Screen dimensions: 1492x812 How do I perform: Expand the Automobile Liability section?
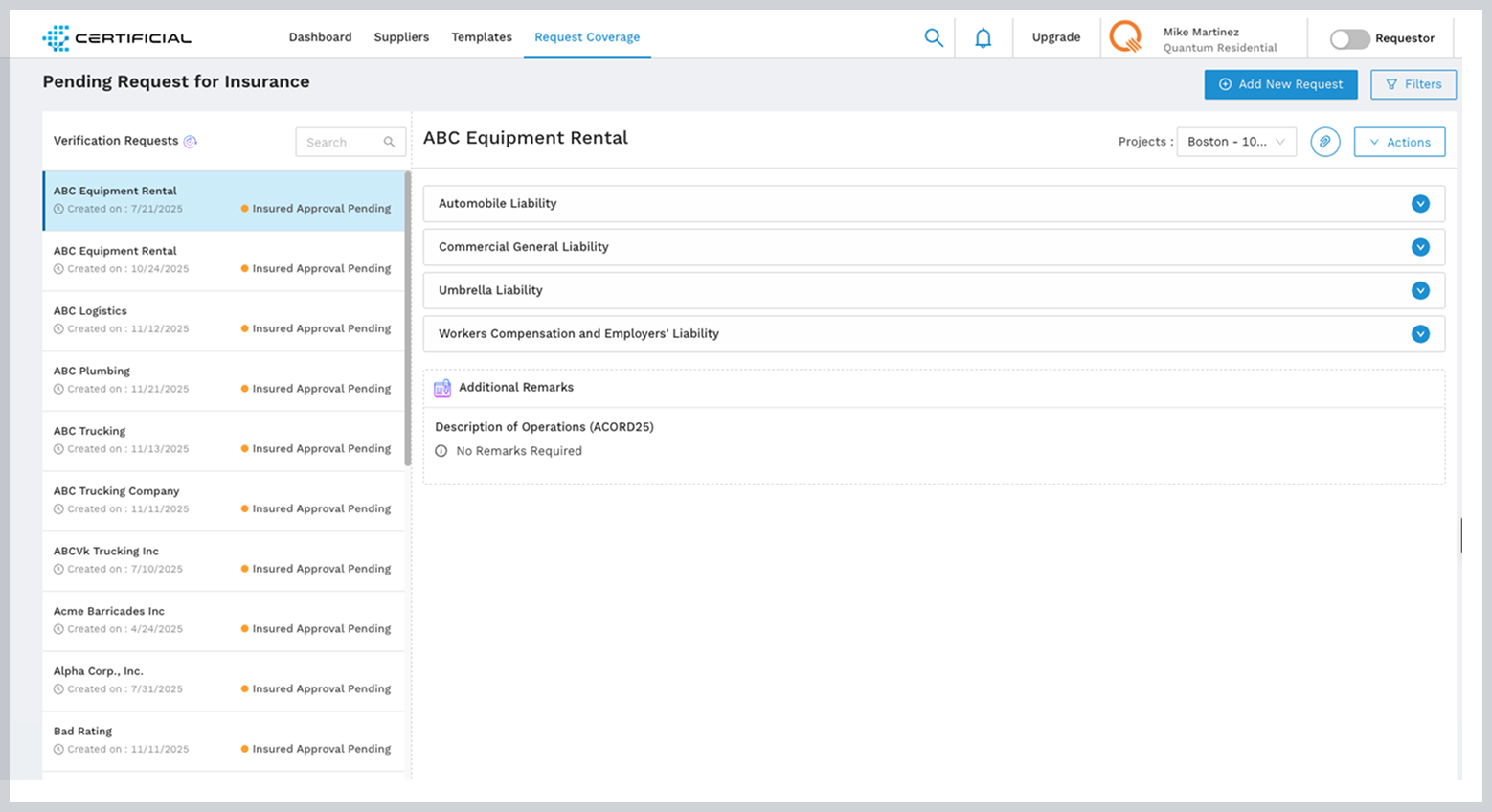tap(1420, 204)
